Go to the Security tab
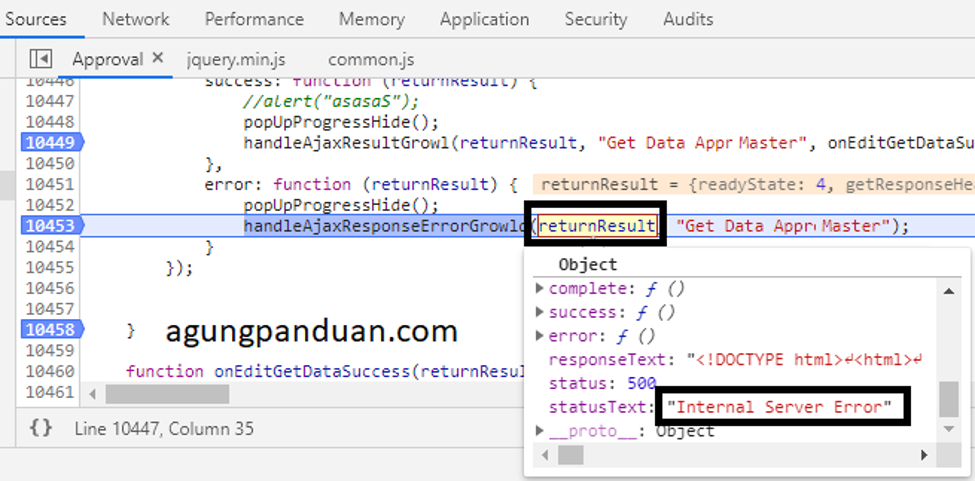Viewport: 975px width, 481px height. tap(596, 19)
